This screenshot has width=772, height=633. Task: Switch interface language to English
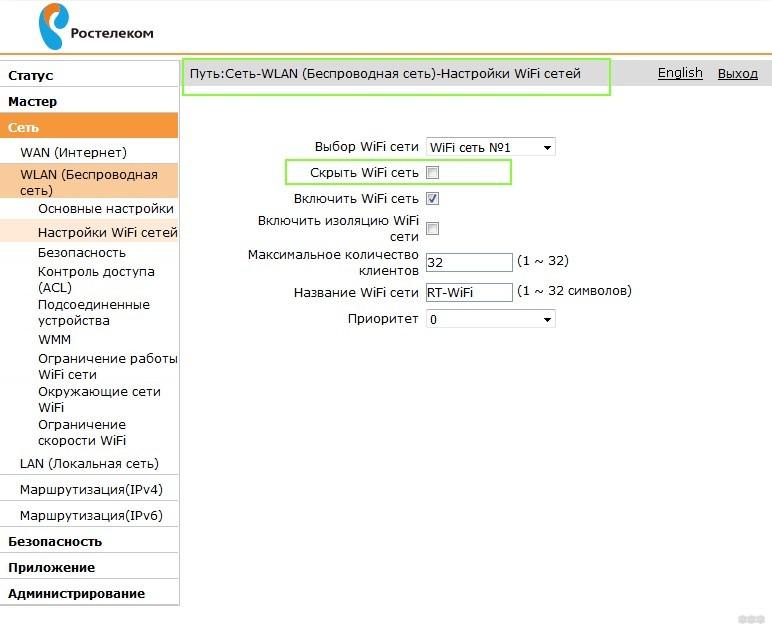click(x=680, y=73)
